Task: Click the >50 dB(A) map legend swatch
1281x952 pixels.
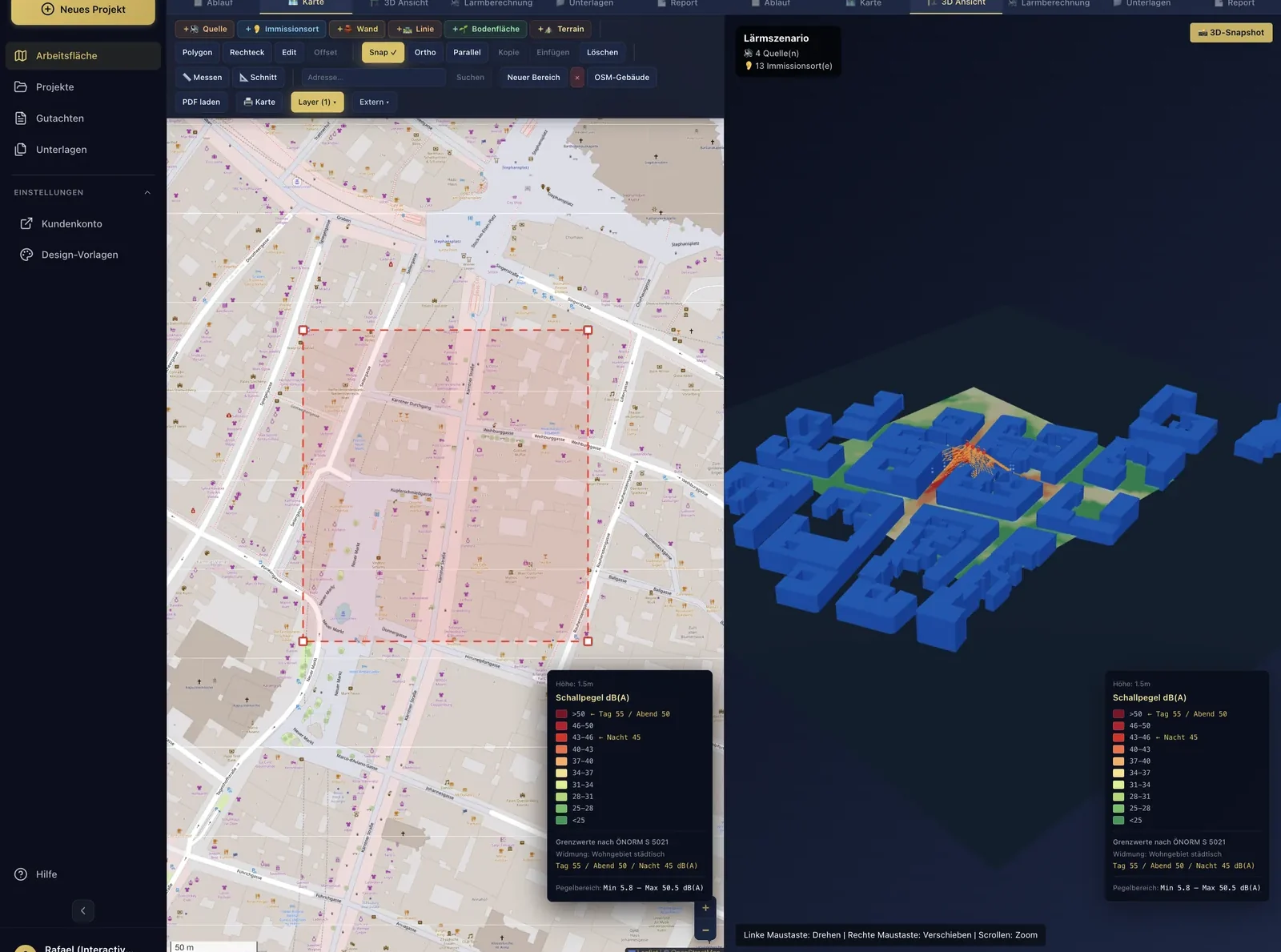Action: tap(561, 714)
